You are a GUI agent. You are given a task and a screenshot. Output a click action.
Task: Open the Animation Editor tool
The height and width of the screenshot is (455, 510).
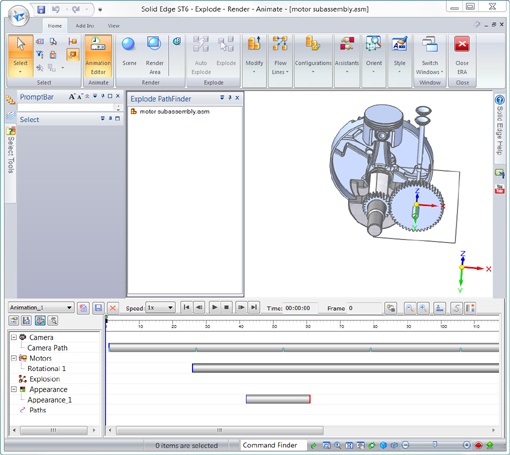pos(98,56)
